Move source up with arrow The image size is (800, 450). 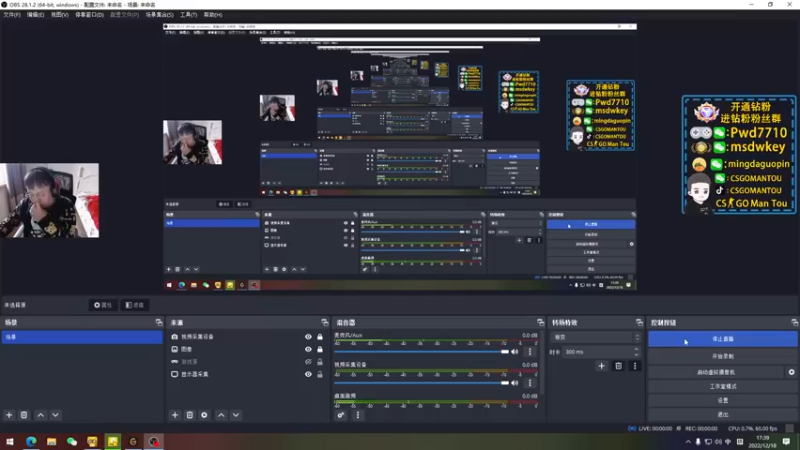point(221,415)
